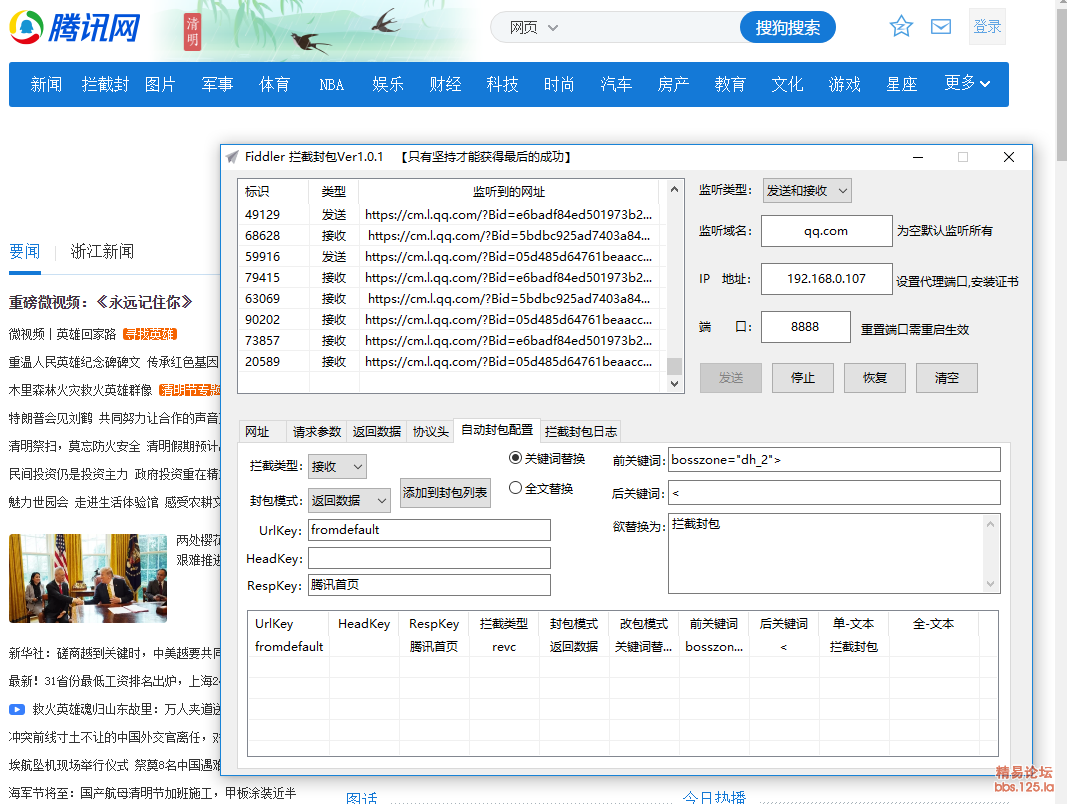This screenshot has width=1067, height=804.
Task: Switch to the 要闻 news tab
Action: point(24,252)
